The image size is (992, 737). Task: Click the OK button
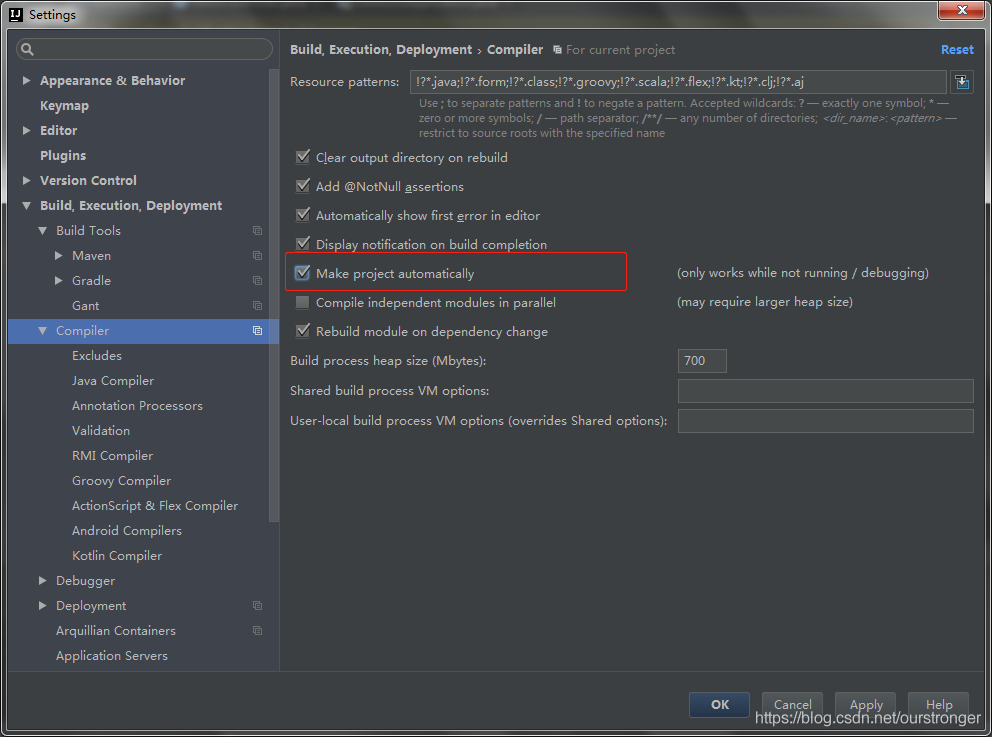coord(719,704)
